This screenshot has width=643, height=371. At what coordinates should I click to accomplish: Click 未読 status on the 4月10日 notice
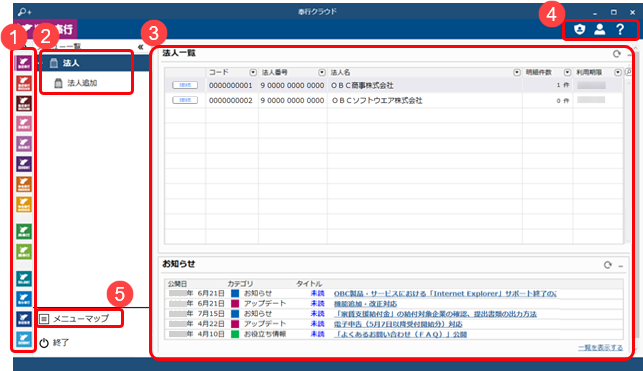(317, 335)
